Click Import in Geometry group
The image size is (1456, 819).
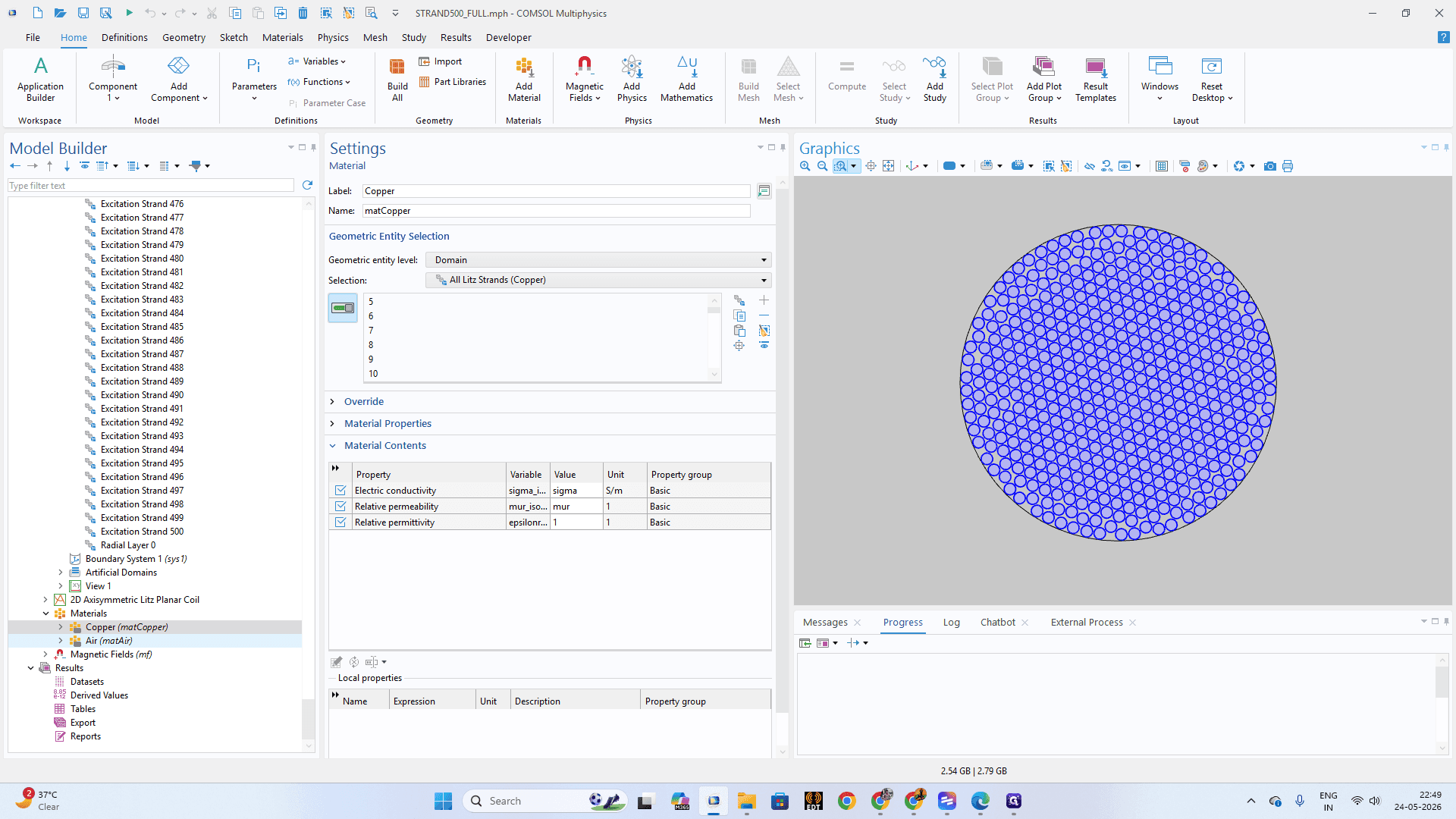[440, 61]
